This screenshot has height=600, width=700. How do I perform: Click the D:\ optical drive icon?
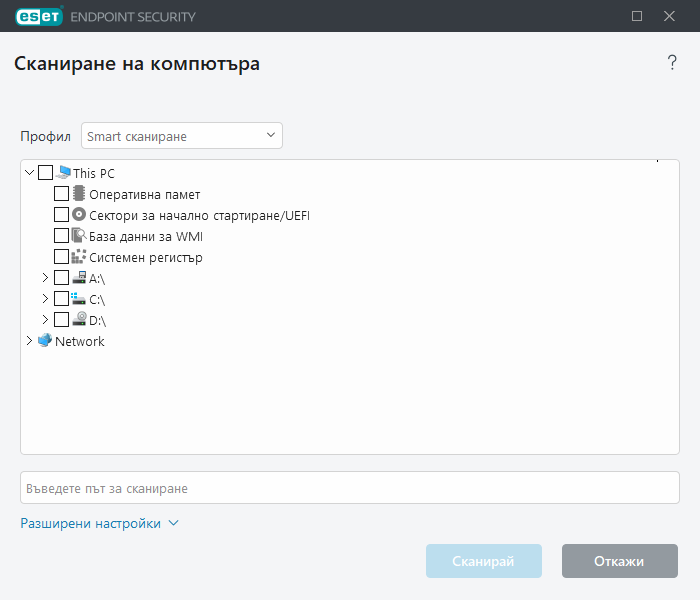tap(79, 320)
